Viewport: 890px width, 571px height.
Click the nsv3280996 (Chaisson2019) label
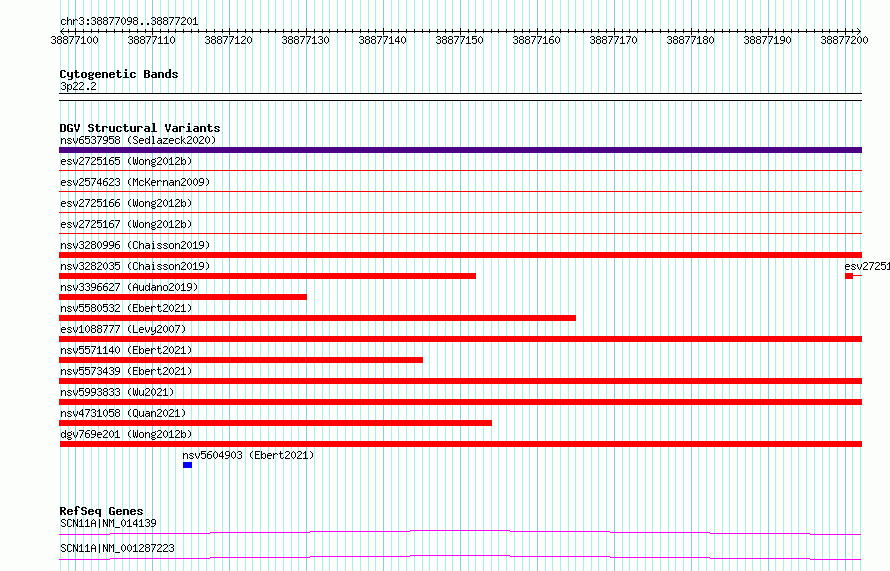pyautogui.click(x=135, y=245)
